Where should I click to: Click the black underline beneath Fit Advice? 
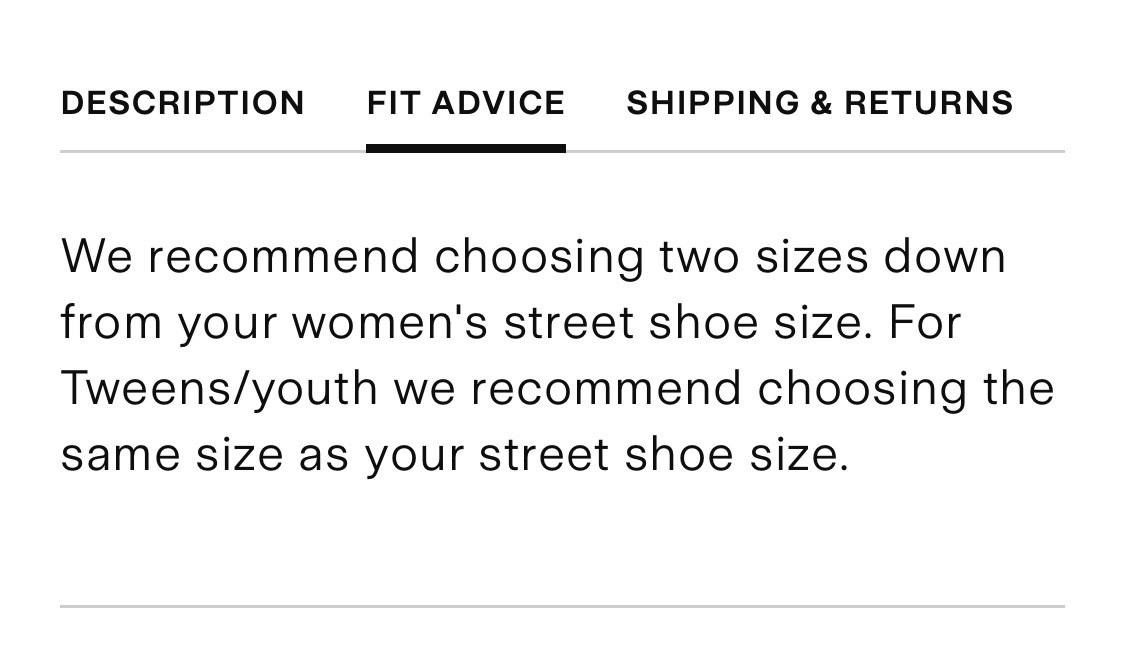point(465,149)
